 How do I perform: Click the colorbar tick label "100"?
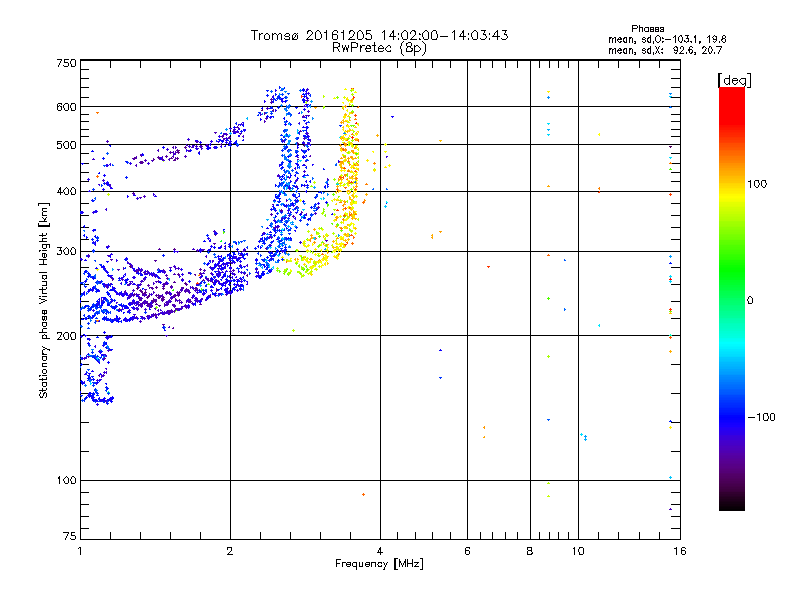click(757, 184)
